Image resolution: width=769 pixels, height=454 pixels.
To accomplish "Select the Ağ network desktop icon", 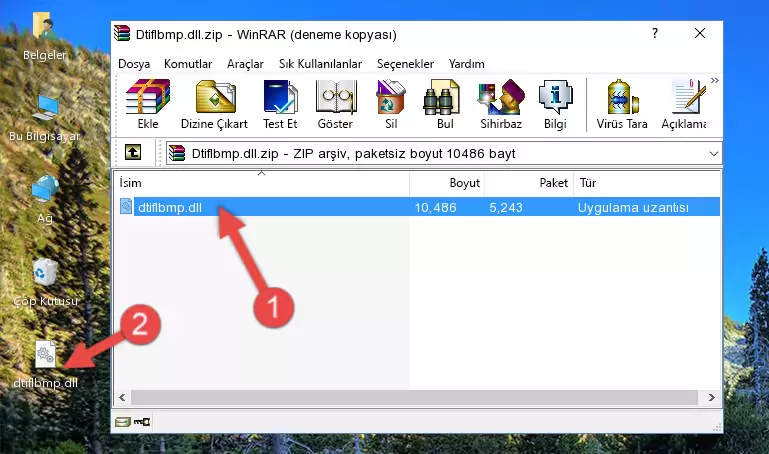I will pos(45,200).
